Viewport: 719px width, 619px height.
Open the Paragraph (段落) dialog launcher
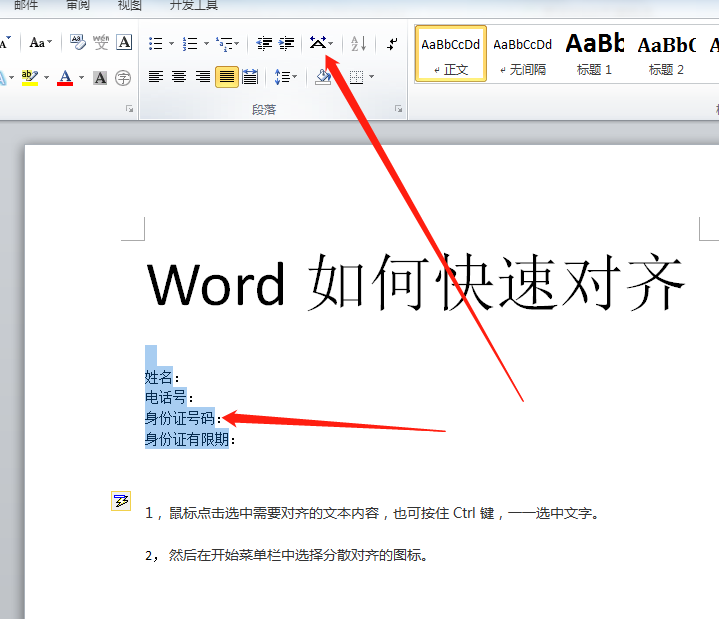point(398,109)
